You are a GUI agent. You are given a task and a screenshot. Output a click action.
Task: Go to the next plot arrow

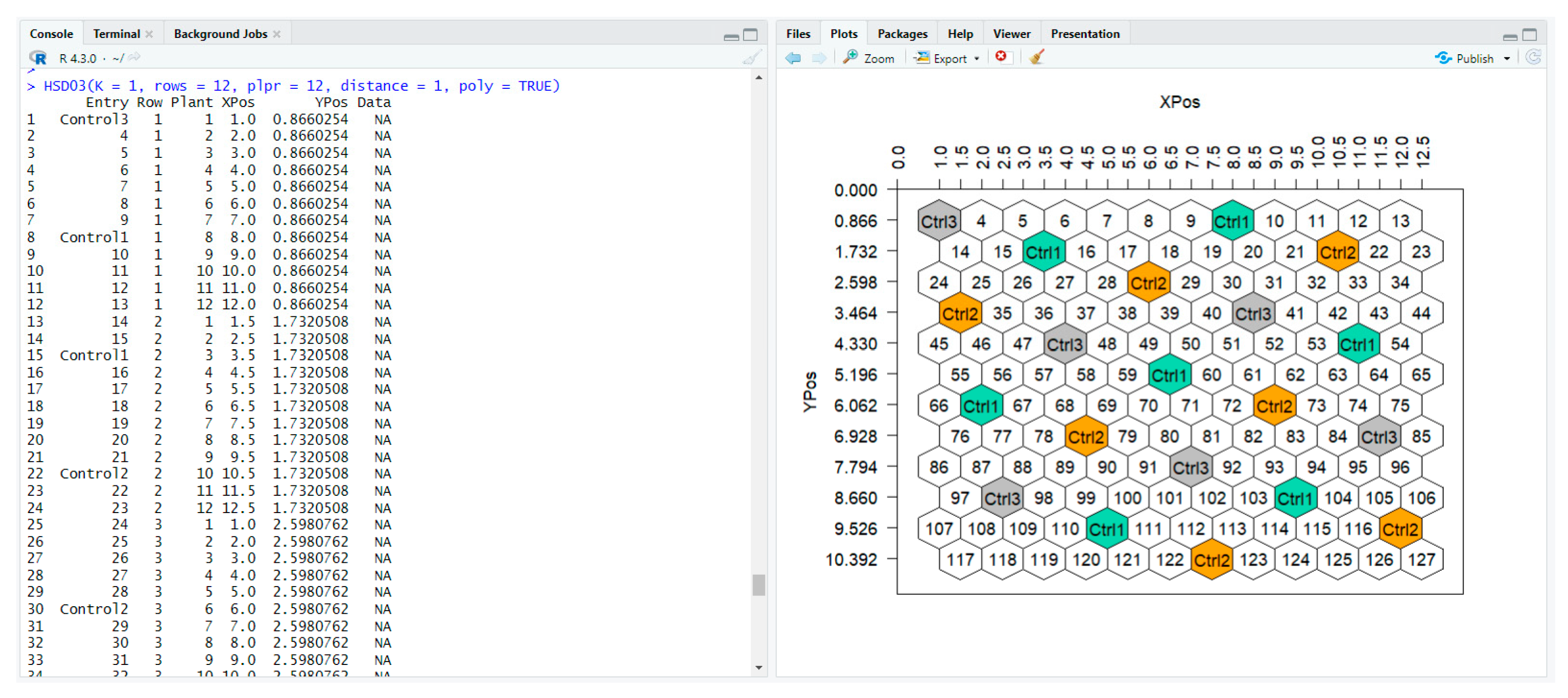coord(819,59)
